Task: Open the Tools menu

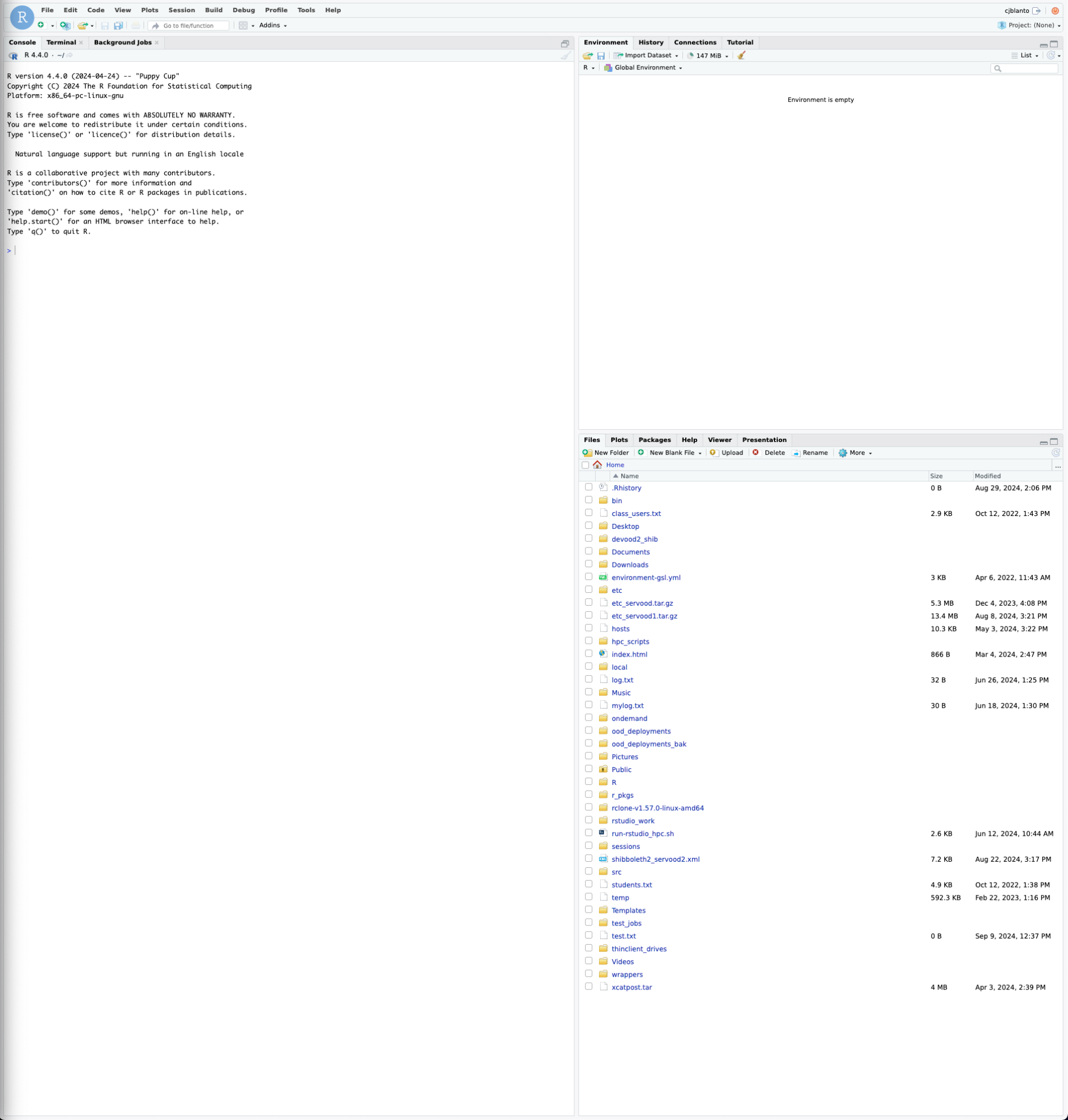Action: [x=306, y=10]
